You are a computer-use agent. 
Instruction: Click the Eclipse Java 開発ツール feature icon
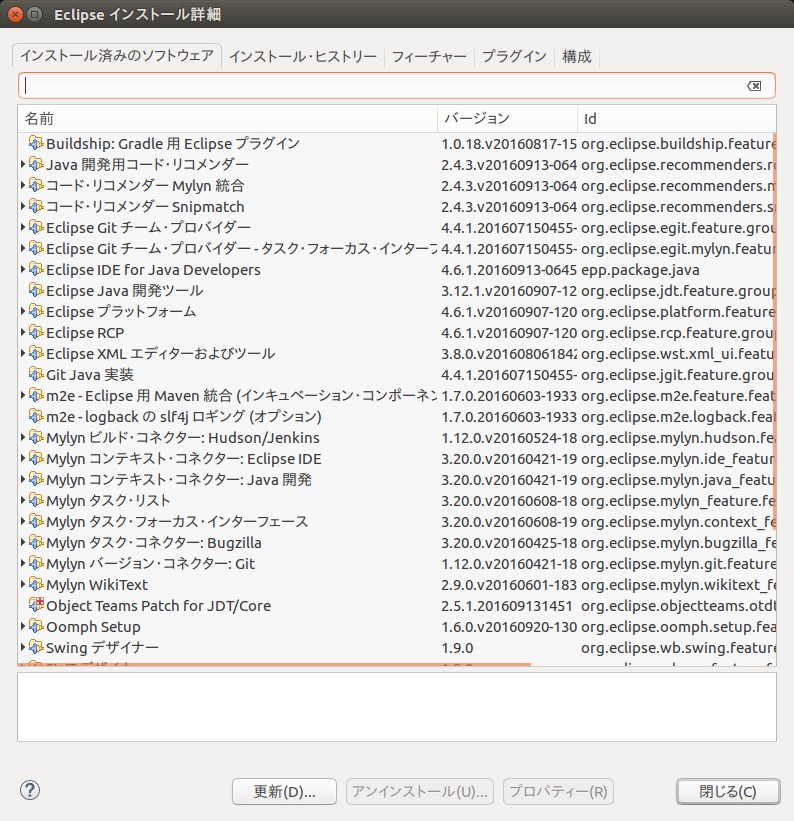pyautogui.click(x=36, y=290)
